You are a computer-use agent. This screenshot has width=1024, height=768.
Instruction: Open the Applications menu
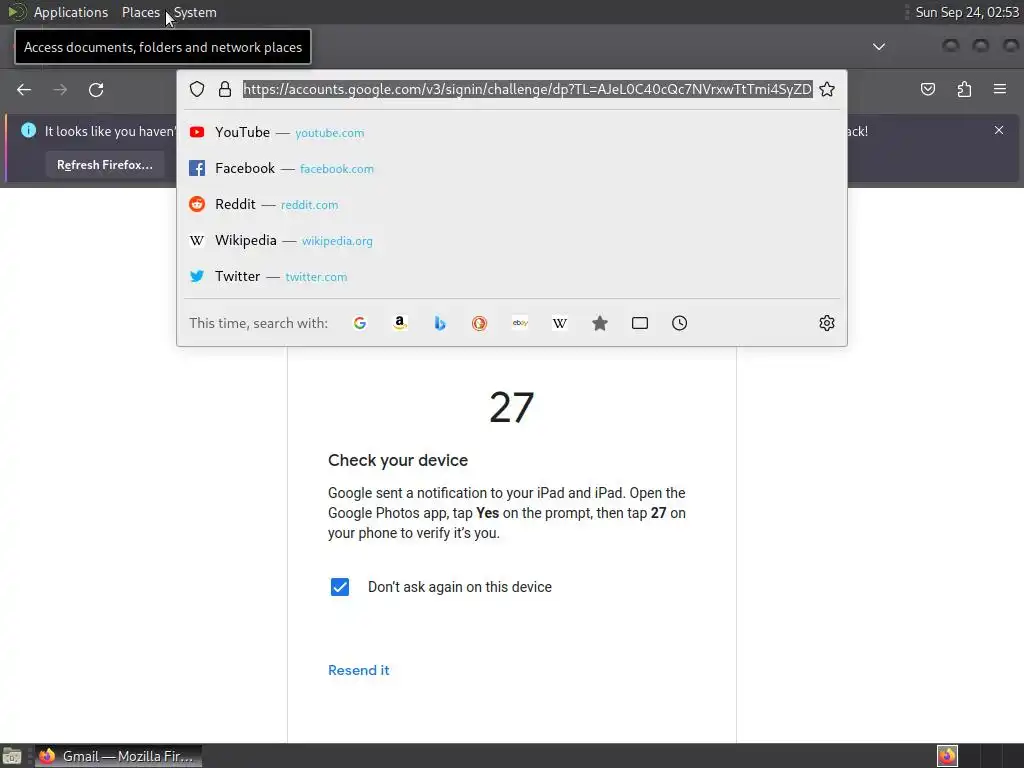pyautogui.click(x=71, y=12)
